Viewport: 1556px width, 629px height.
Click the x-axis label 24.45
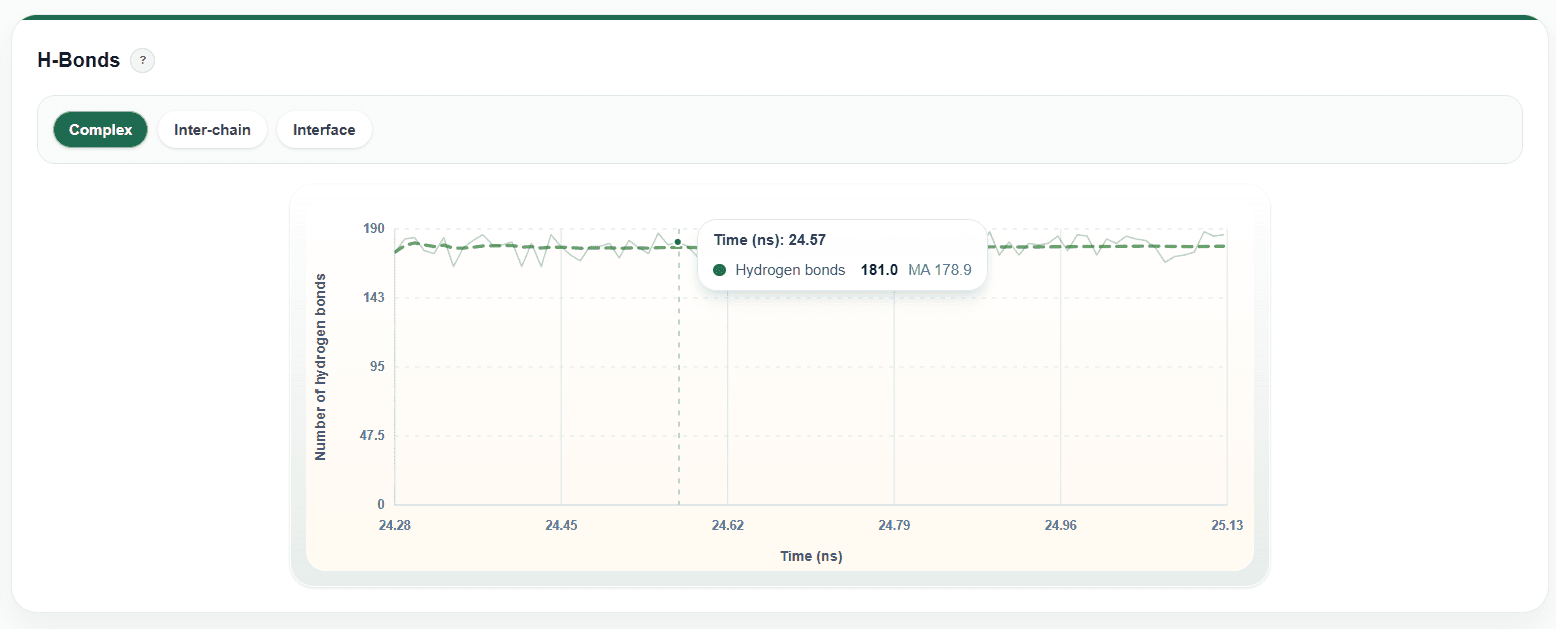point(562,525)
